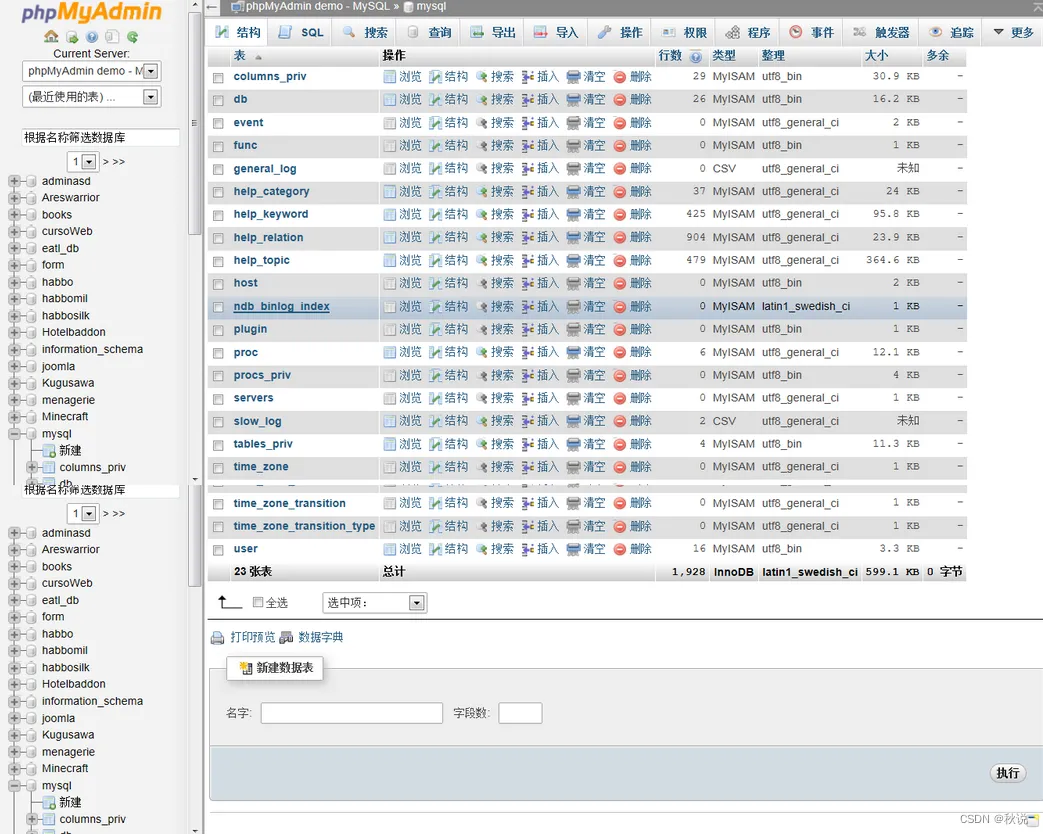The image size is (1043, 834).
Task: Click the Go button for new table
Action: point(1008,773)
